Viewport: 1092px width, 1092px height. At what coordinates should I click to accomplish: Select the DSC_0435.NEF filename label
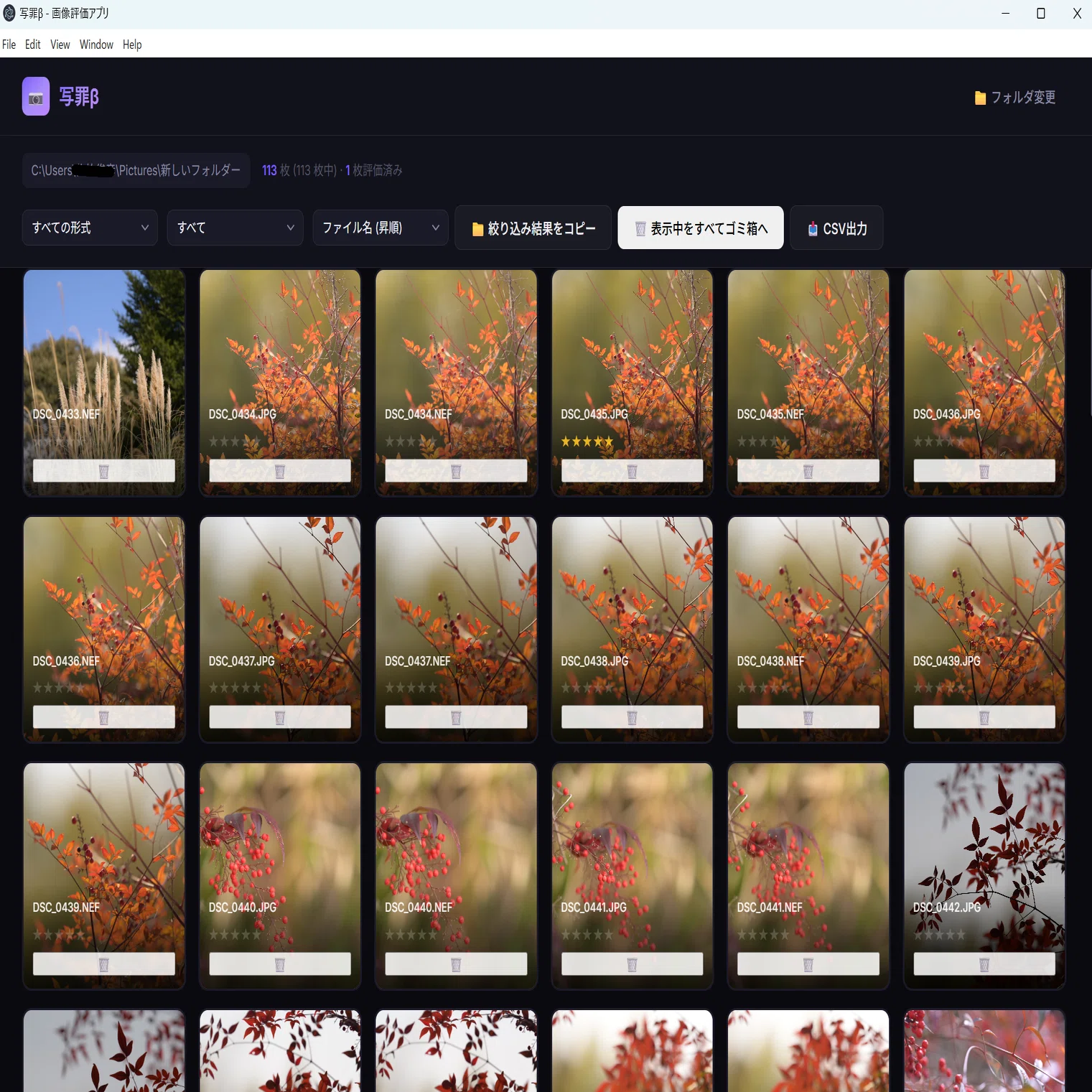[x=770, y=414]
